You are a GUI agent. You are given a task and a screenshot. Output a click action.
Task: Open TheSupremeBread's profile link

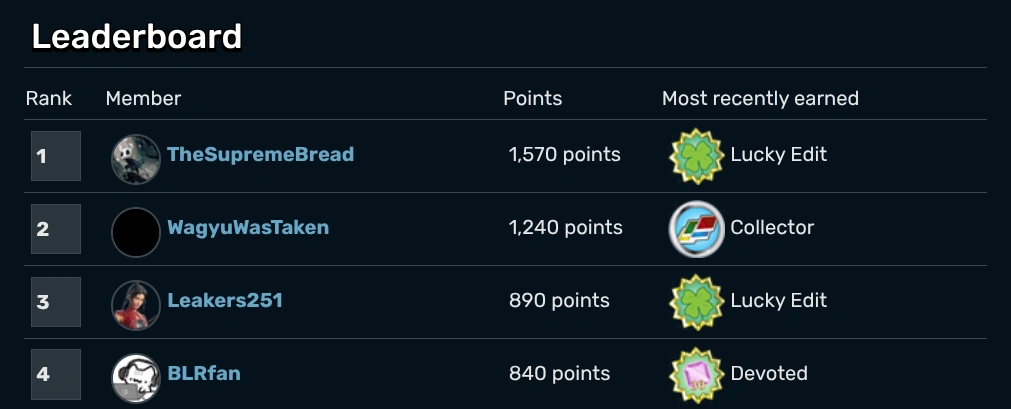coord(260,155)
